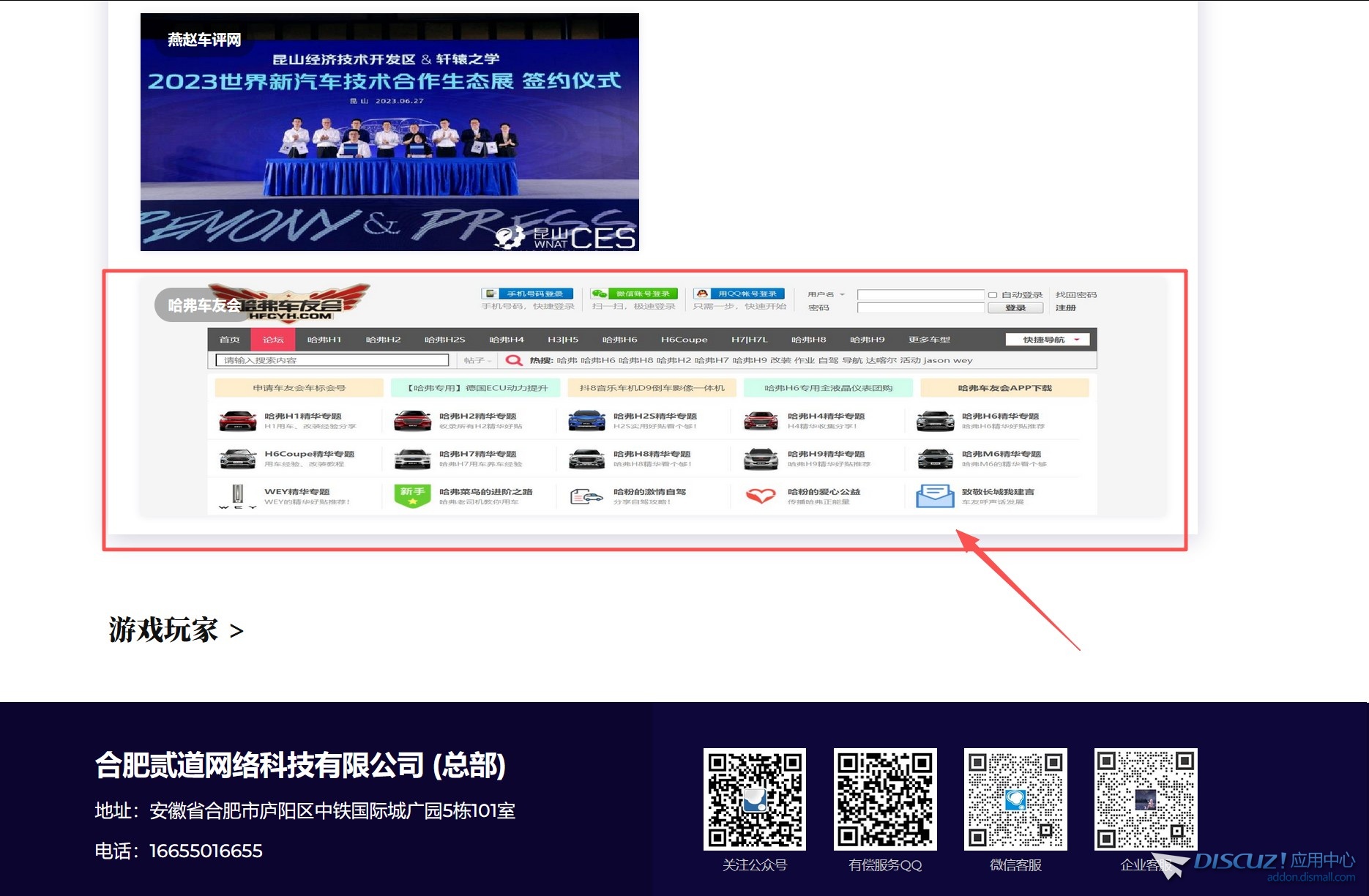Viewport: 1369px width, 896px height.
Task: Click the mobile phone number login icon
Action: 489,294
